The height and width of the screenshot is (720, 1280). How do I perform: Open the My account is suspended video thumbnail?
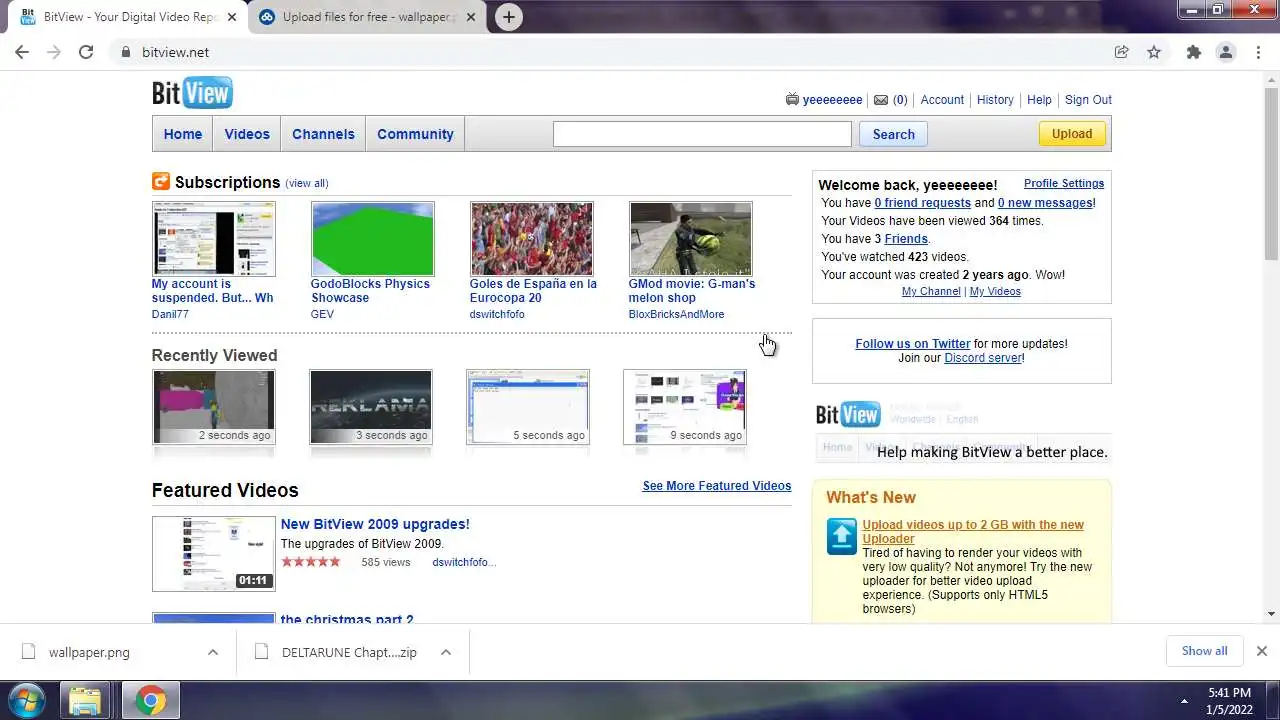(213, 239)
